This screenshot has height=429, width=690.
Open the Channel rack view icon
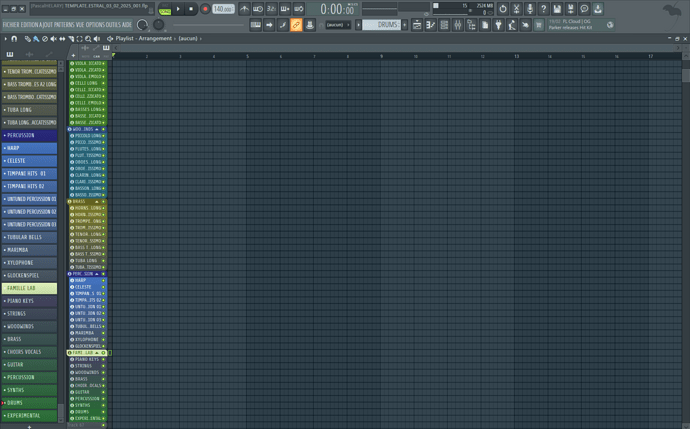point(444,25)
